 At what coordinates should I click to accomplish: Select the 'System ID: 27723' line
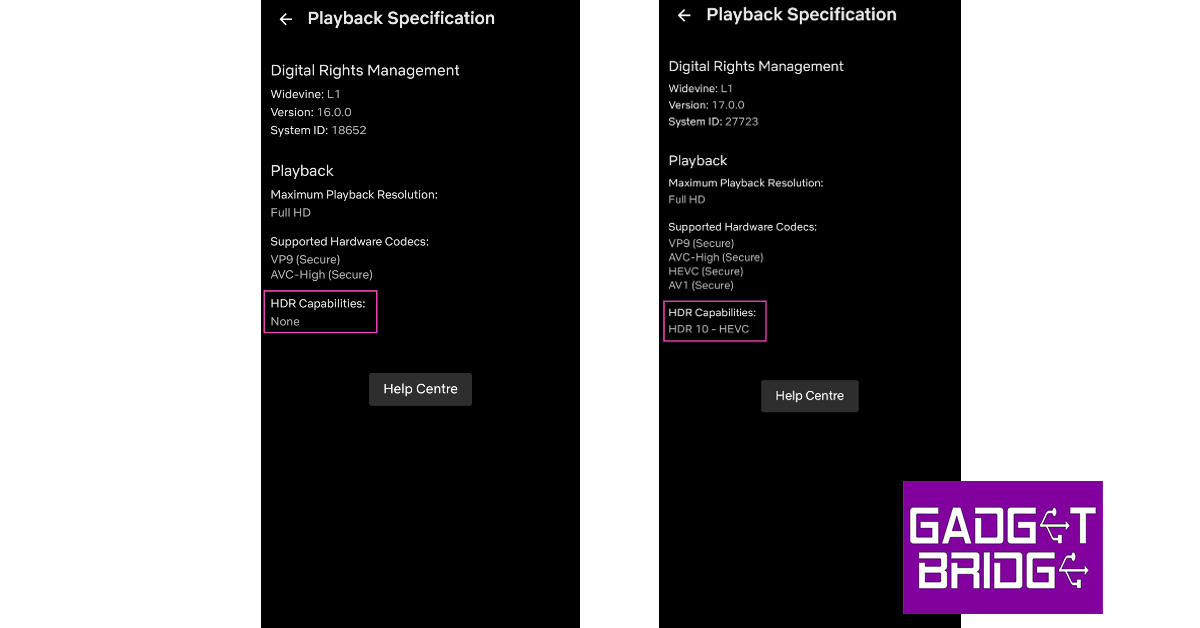click(x=713, y=121)
